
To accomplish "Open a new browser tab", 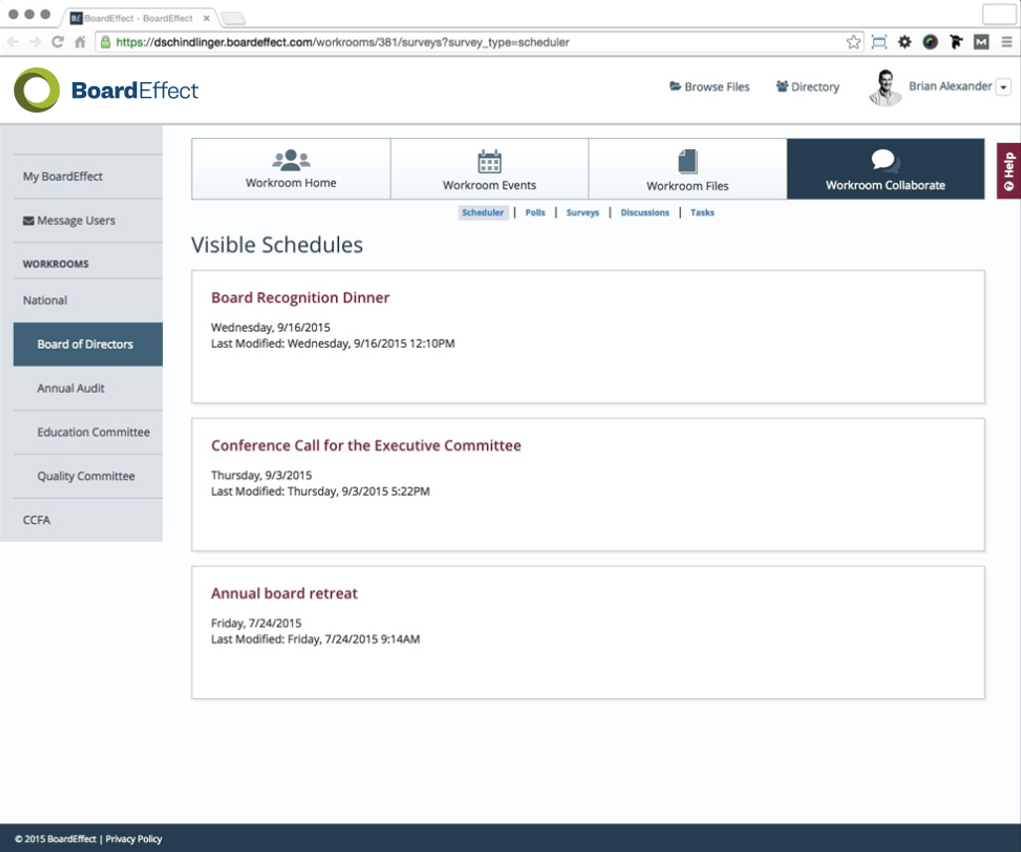I will click(x=232, y=18).
